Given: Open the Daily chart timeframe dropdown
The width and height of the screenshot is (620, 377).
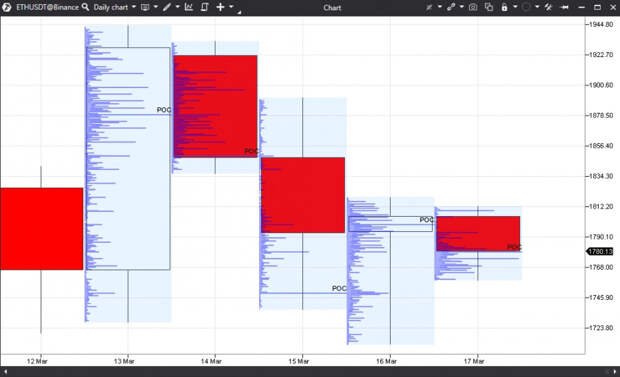Looking at the screenshot, I should pos(115,7).
